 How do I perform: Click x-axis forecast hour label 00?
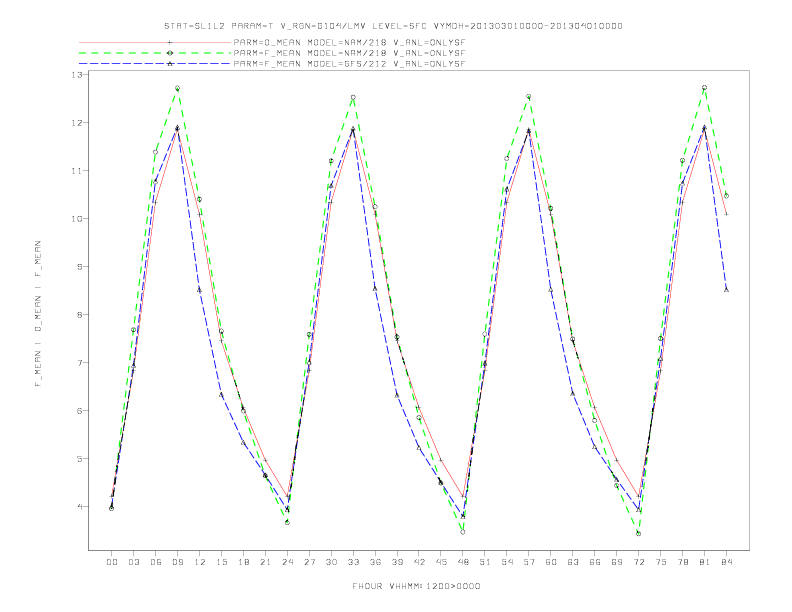coord(112,562)
